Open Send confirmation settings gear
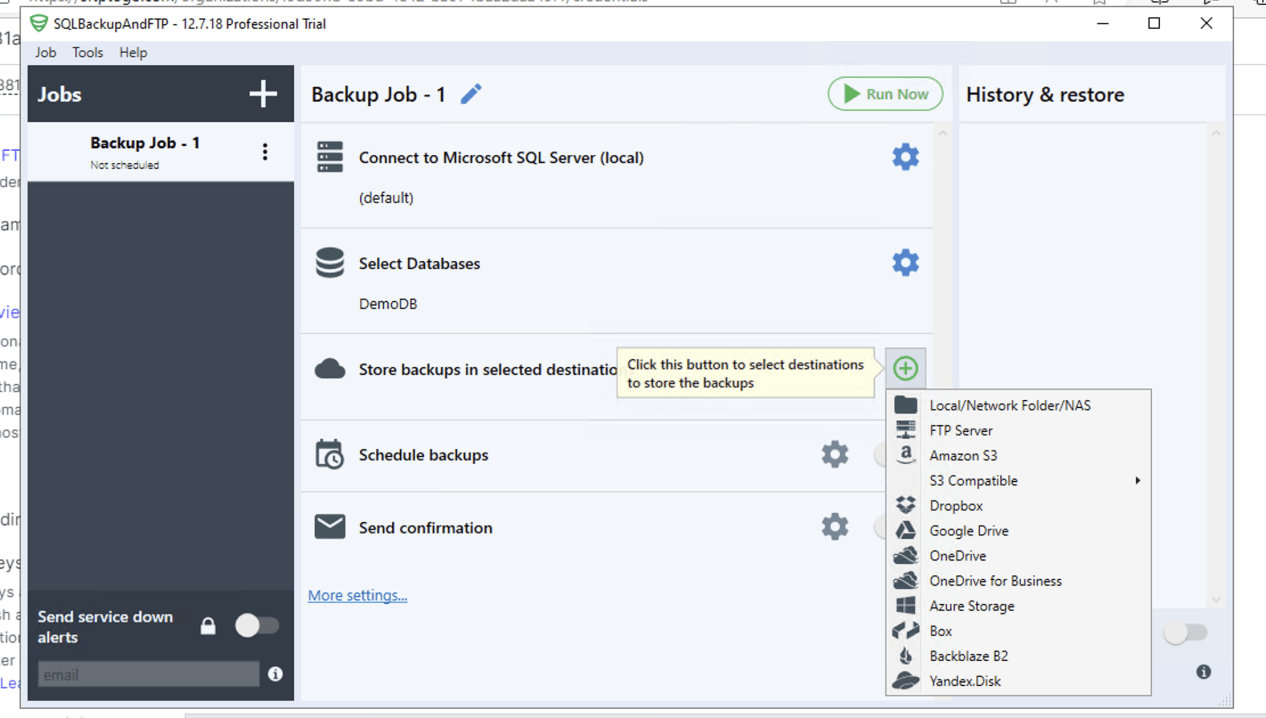The width and height of the screenshot is (1266, 718). click(x=835, y=527)
